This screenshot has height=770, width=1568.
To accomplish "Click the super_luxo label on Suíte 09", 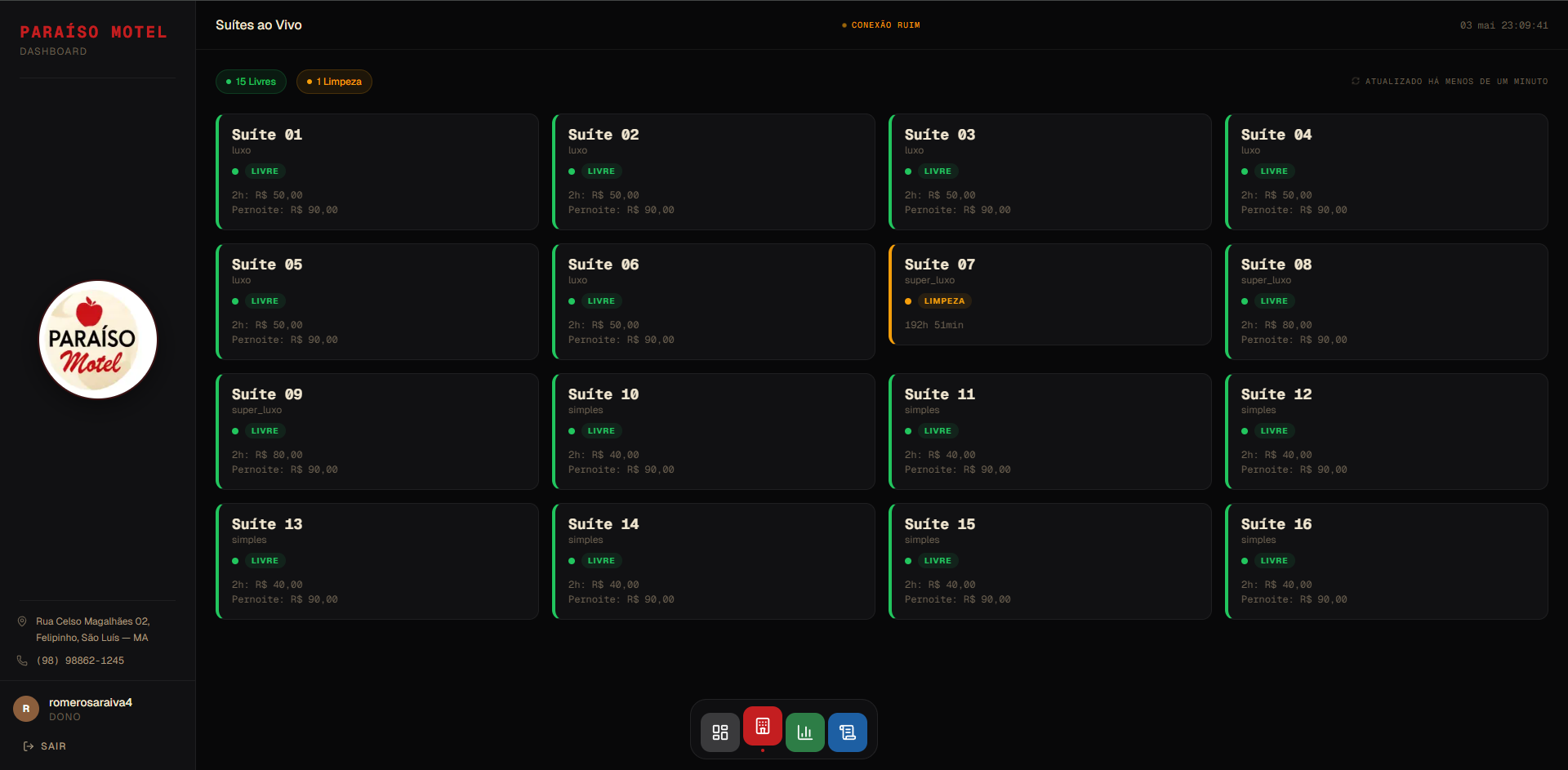I will click(256, 410).
